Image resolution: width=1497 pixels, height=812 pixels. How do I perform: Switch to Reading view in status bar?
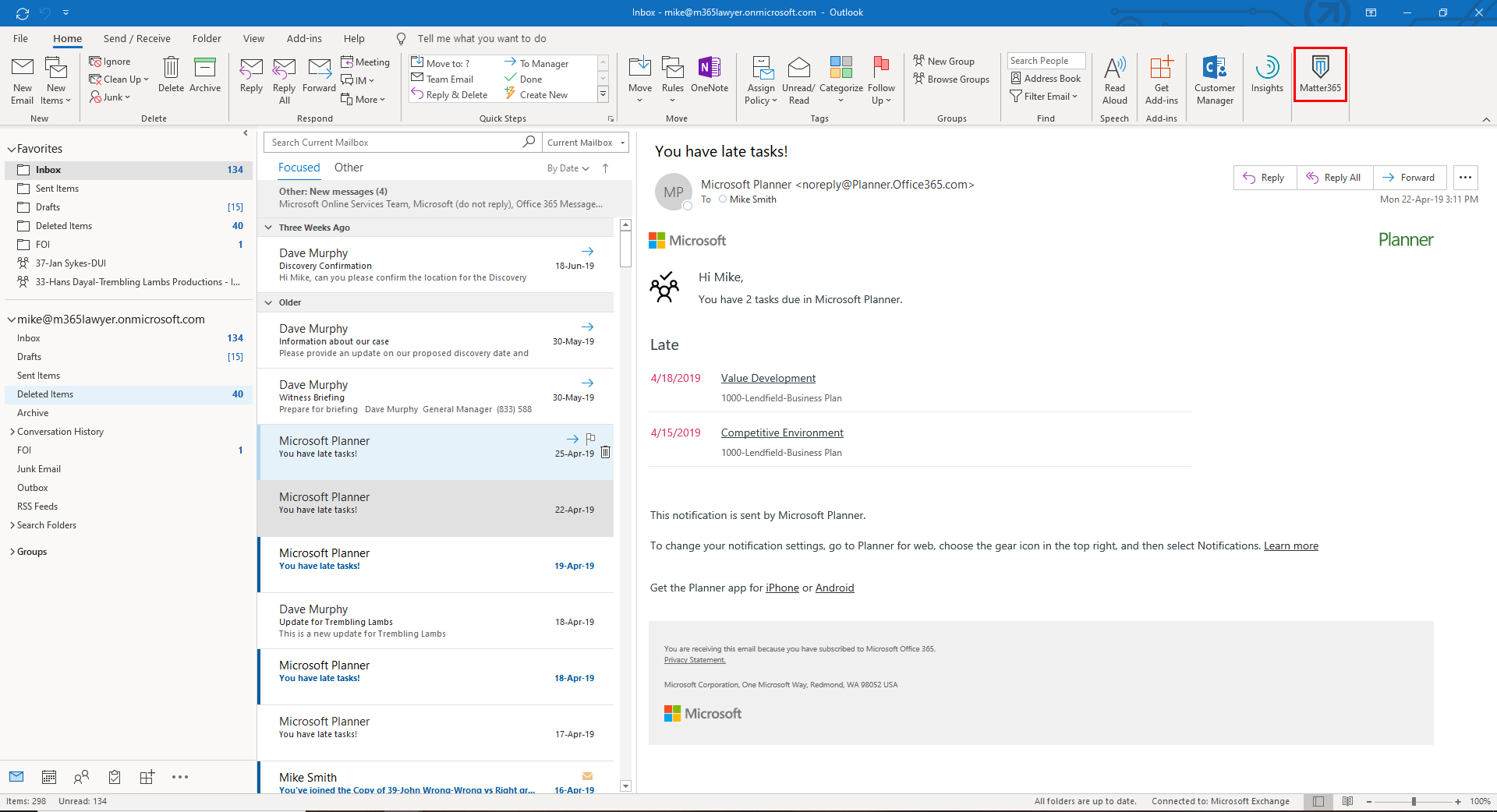[1347, 801]
